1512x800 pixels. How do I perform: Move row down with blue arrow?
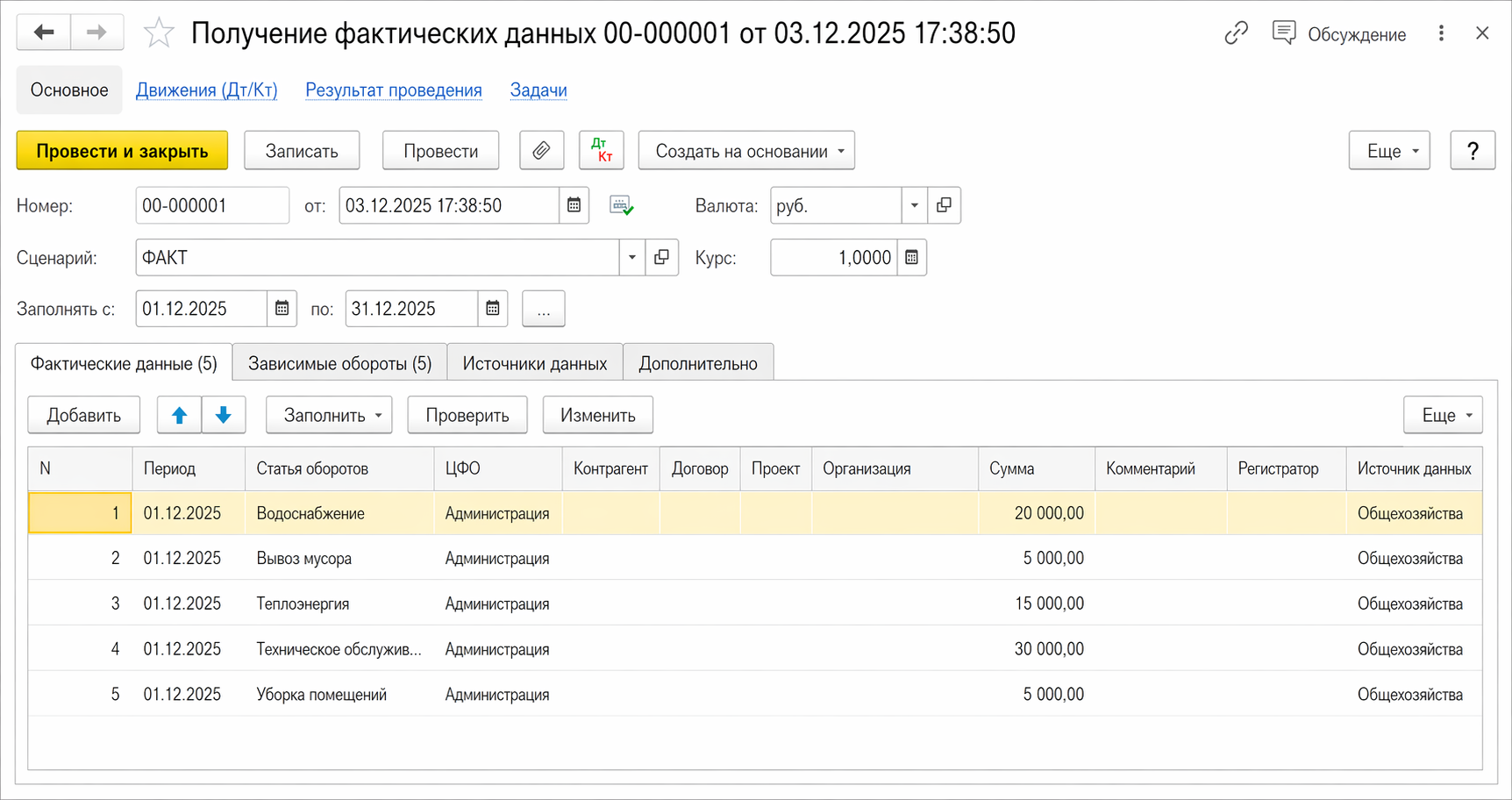[x=224, y=415]
